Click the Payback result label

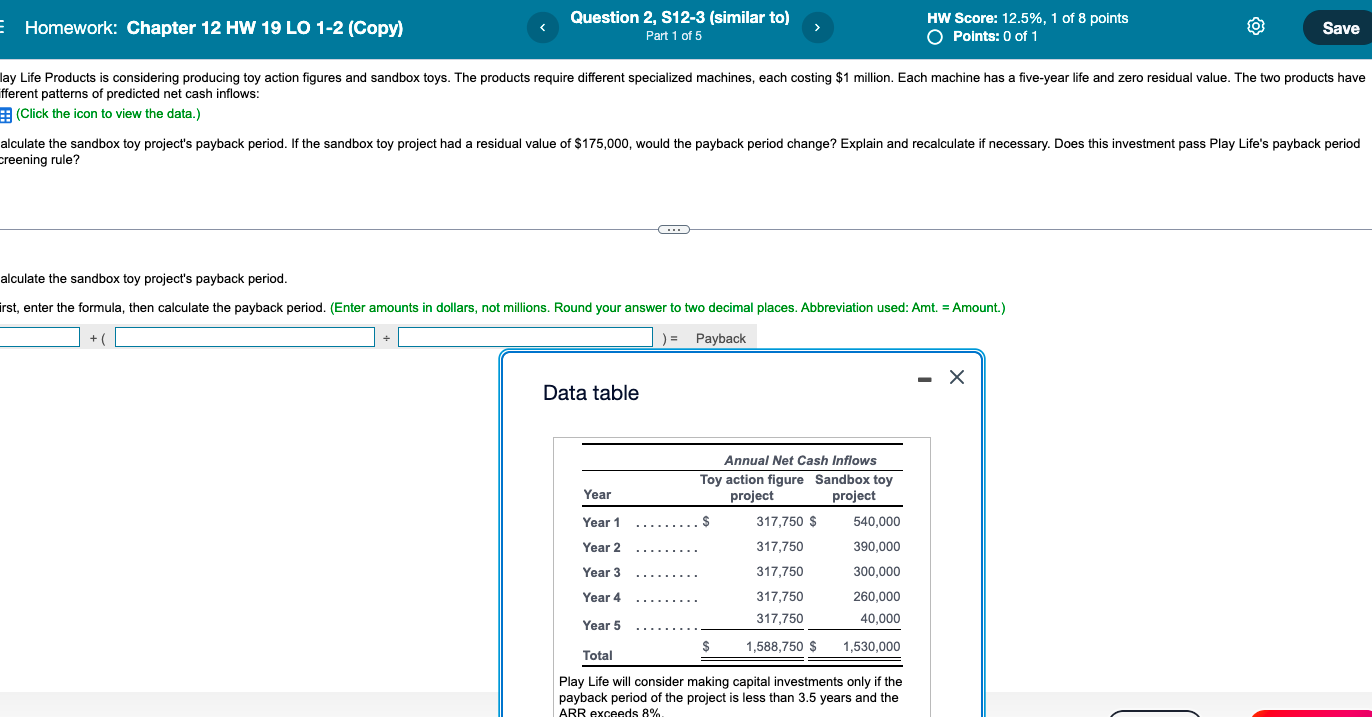721,339
